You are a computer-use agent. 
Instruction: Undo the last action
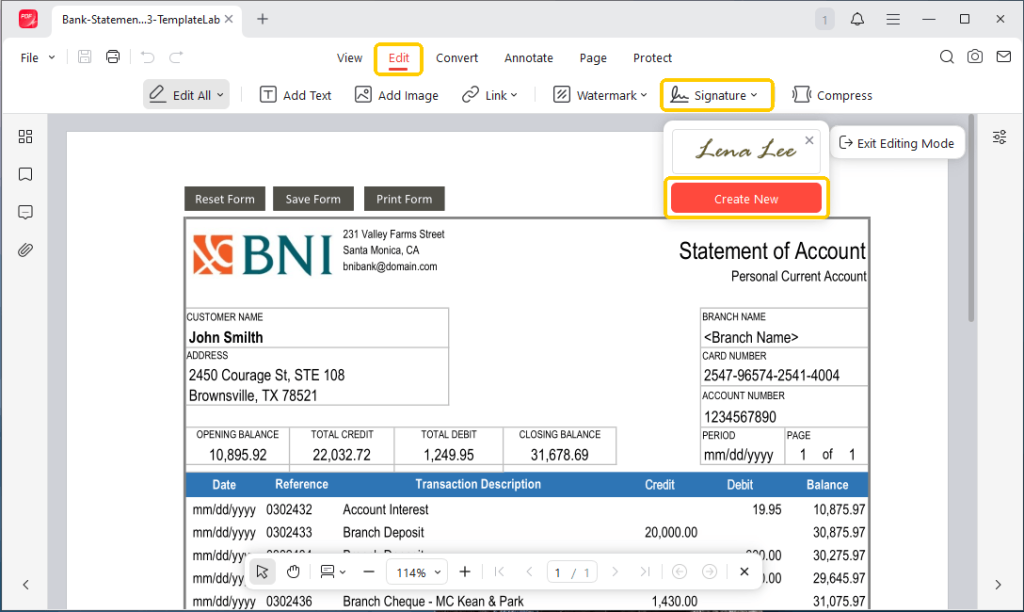point(148,57)
